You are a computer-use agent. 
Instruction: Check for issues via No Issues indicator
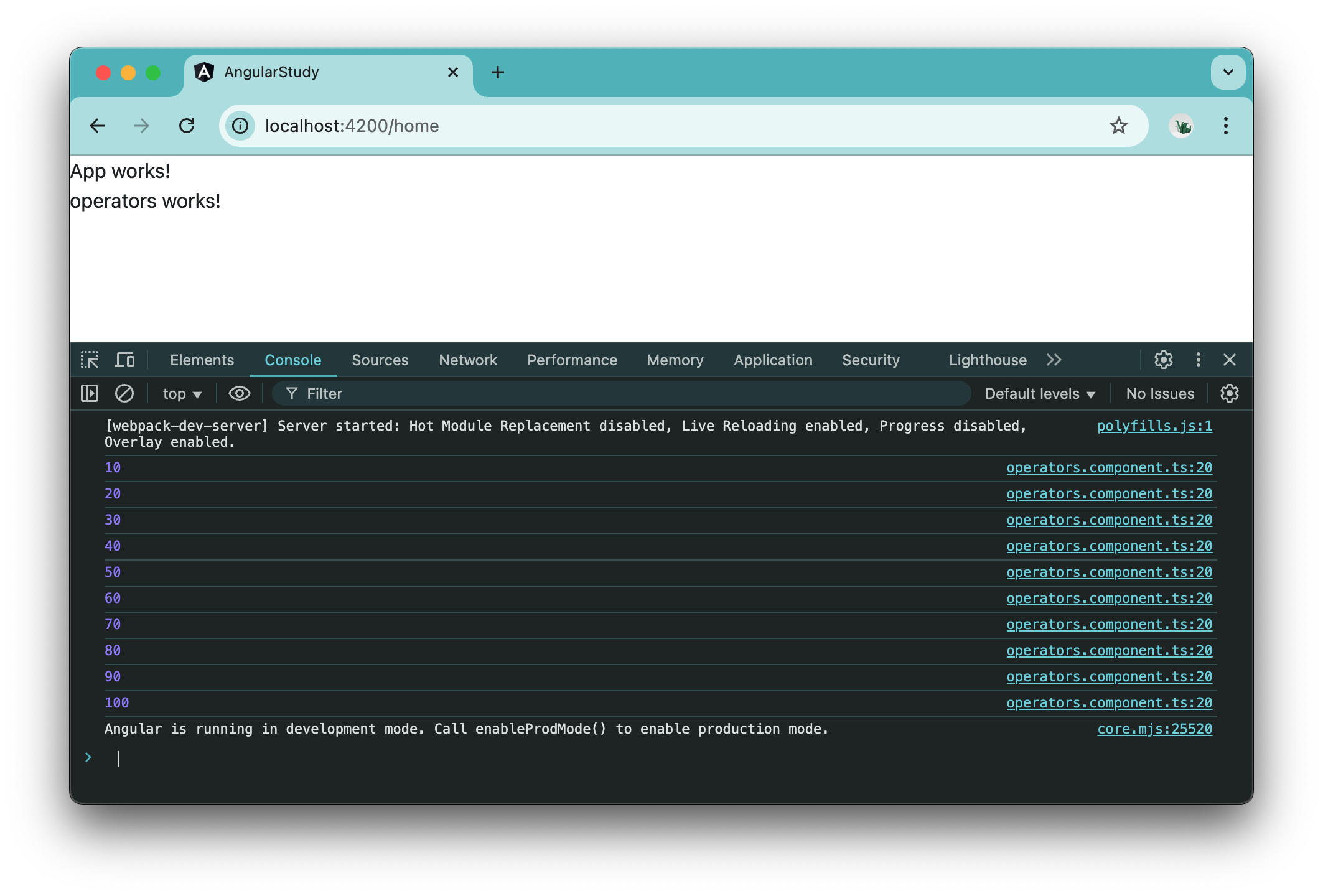point(1159,393)
